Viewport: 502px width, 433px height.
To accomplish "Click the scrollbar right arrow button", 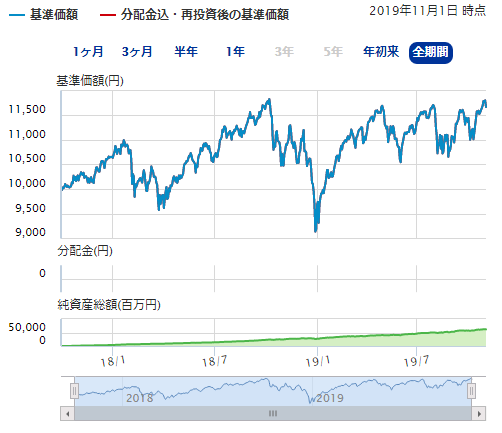I will 479,414.
